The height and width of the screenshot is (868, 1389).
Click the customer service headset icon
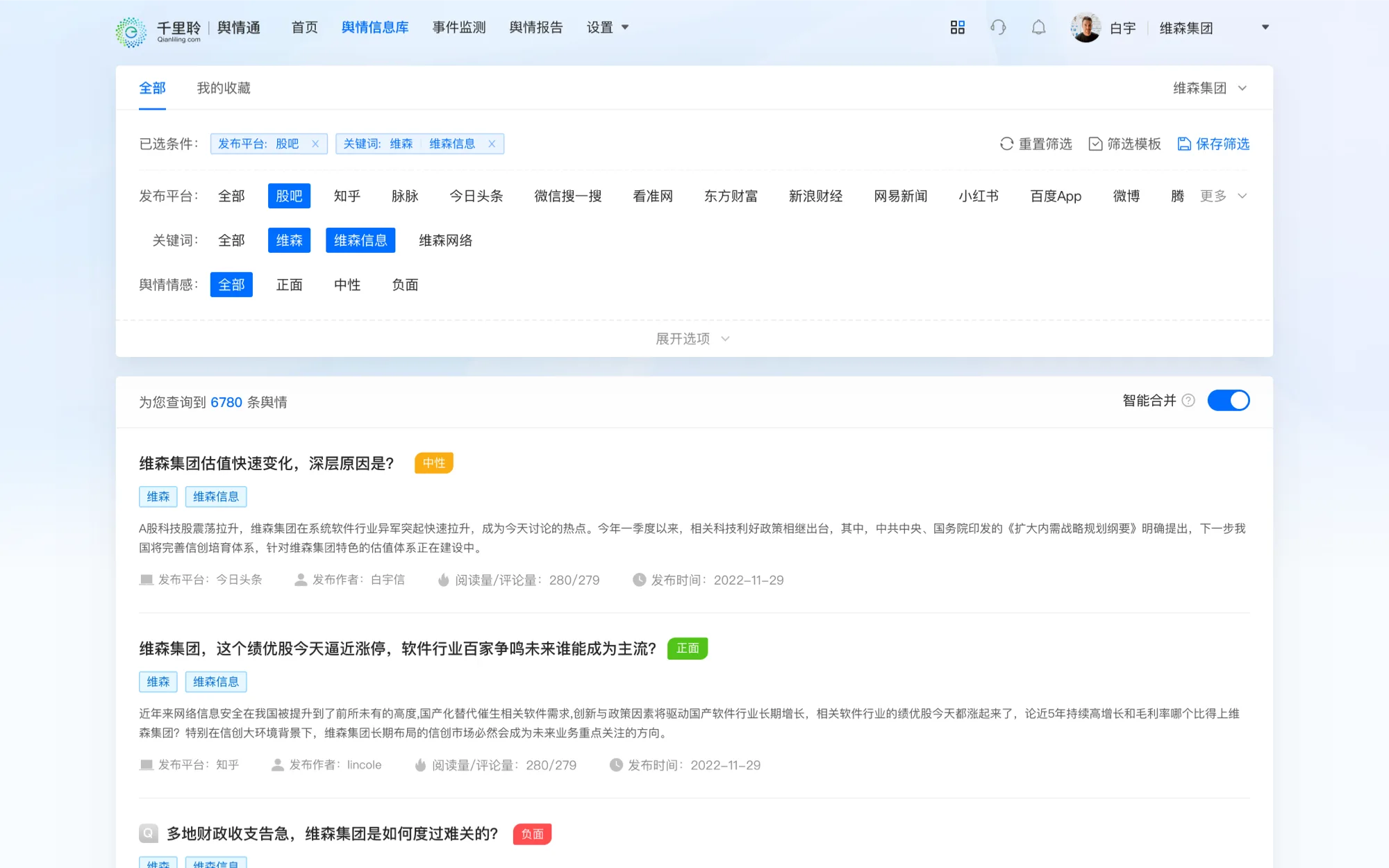click(x=998, y=27)
